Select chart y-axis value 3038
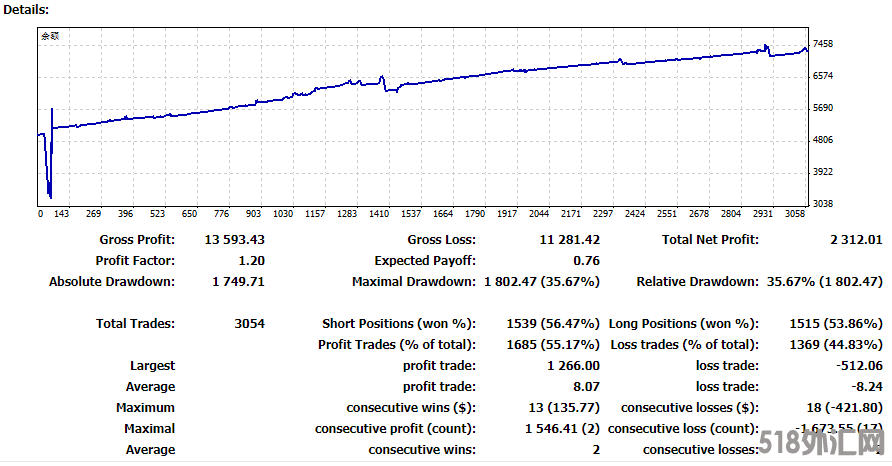Screen dimensions: 892x466 tap(823, 203)
